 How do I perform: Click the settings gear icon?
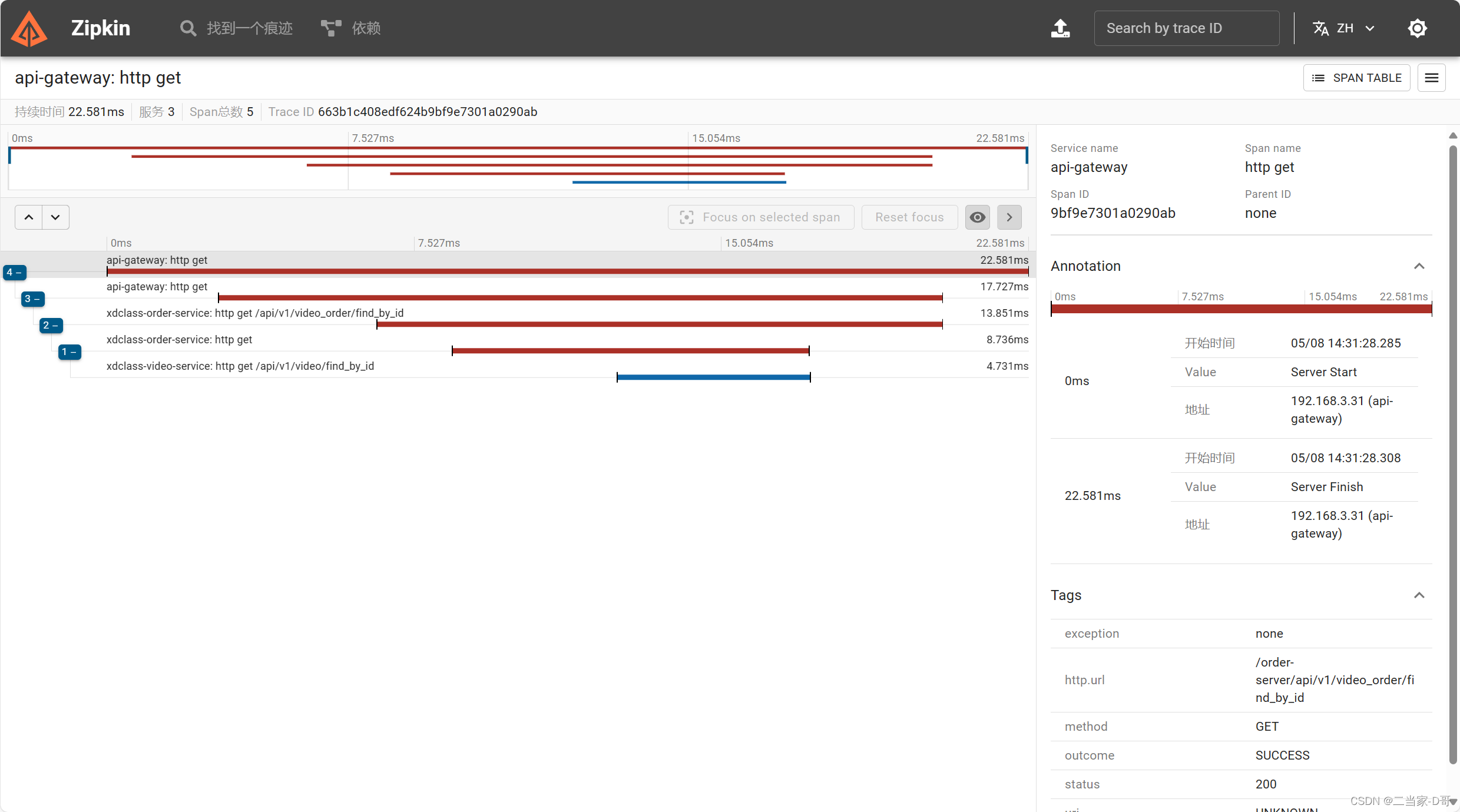coord(1418,27)
